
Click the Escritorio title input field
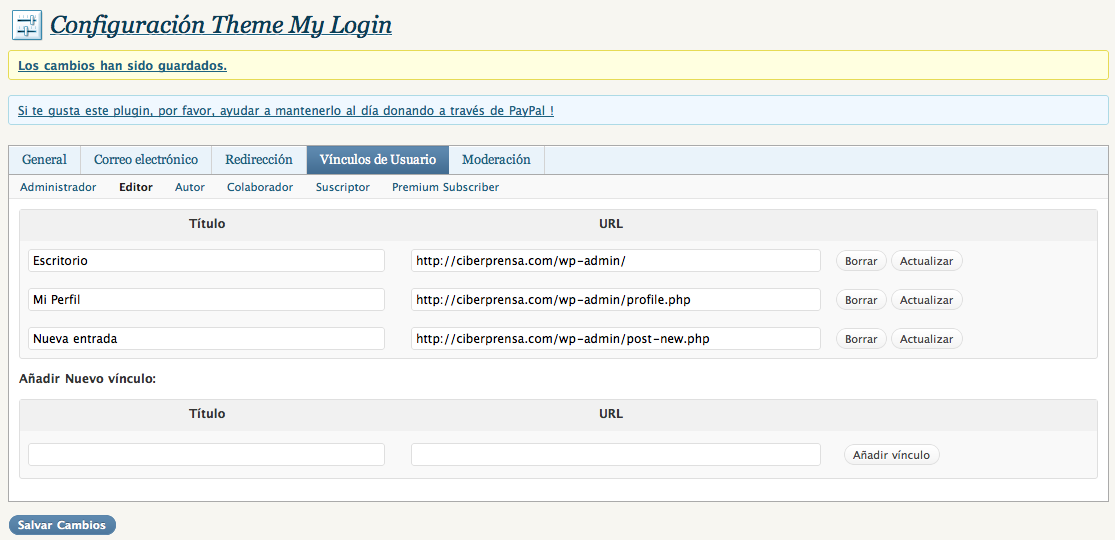206,261
